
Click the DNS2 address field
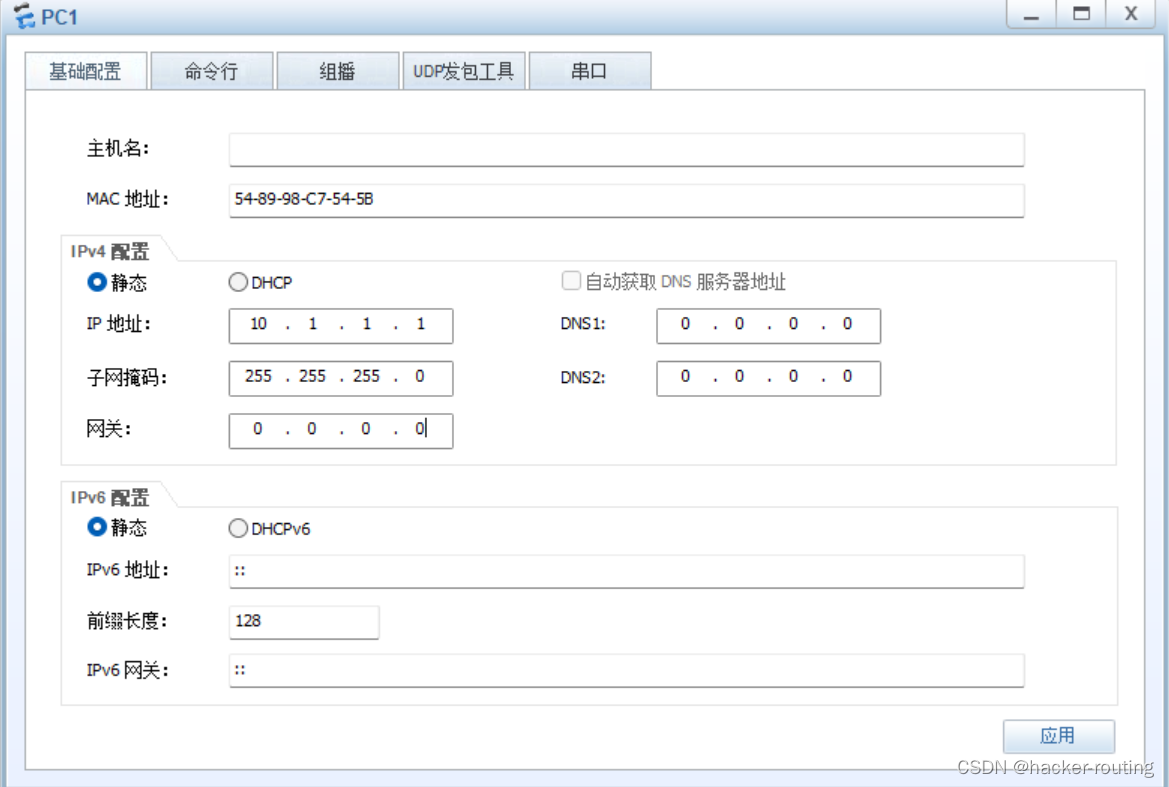click(x=769, y=378)
